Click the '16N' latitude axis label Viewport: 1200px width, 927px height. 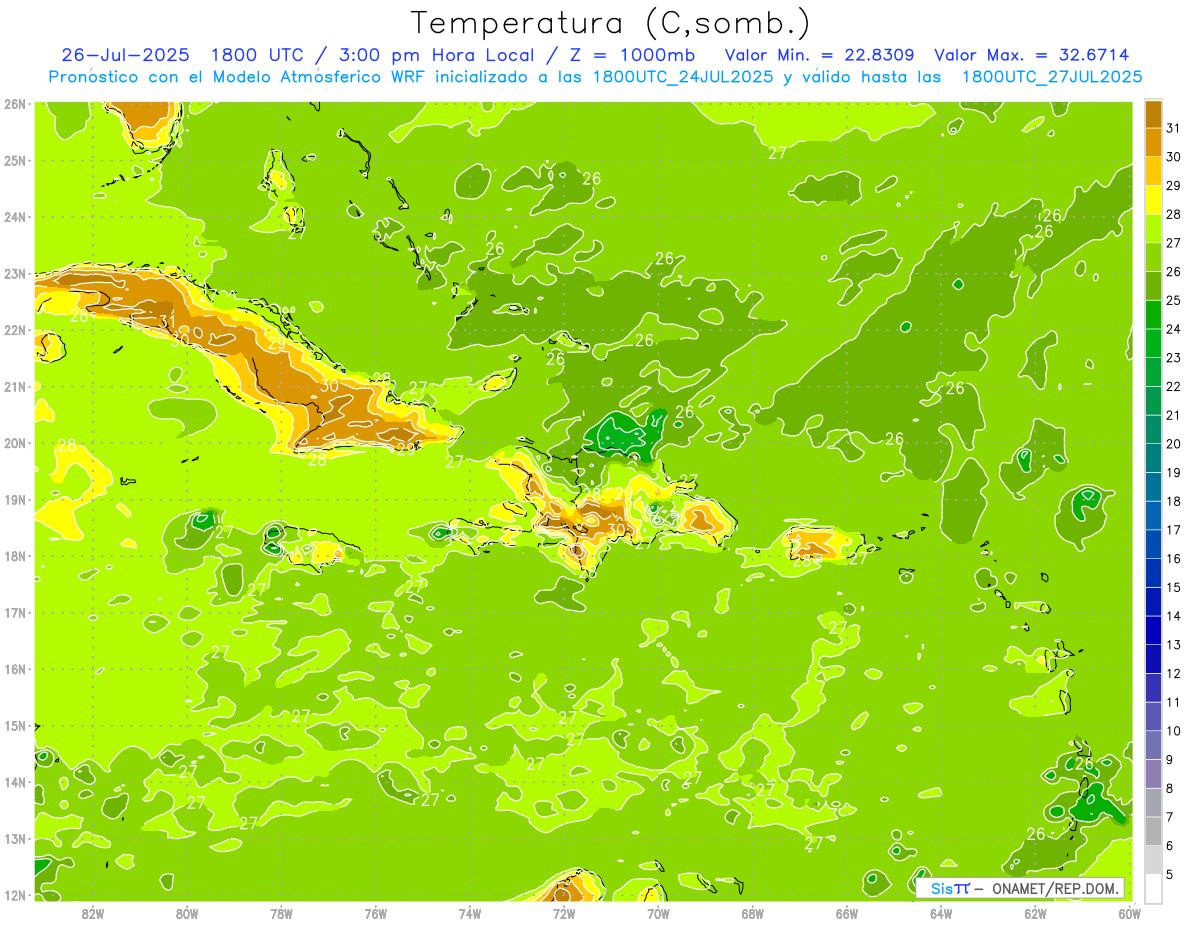(14, 669)
